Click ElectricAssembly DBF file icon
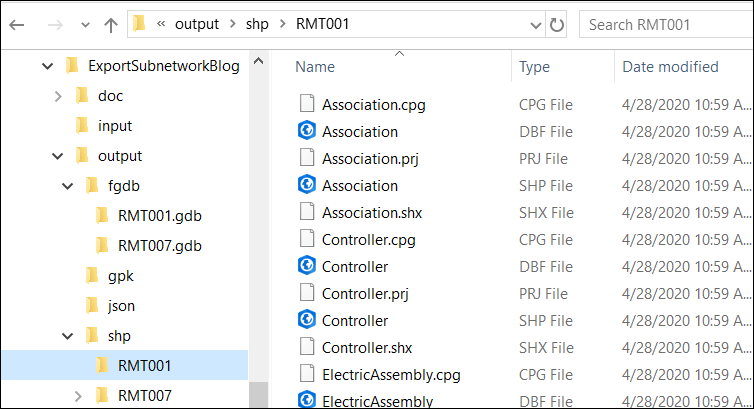This screenshot has width=754, height=409. coord(307,399)
